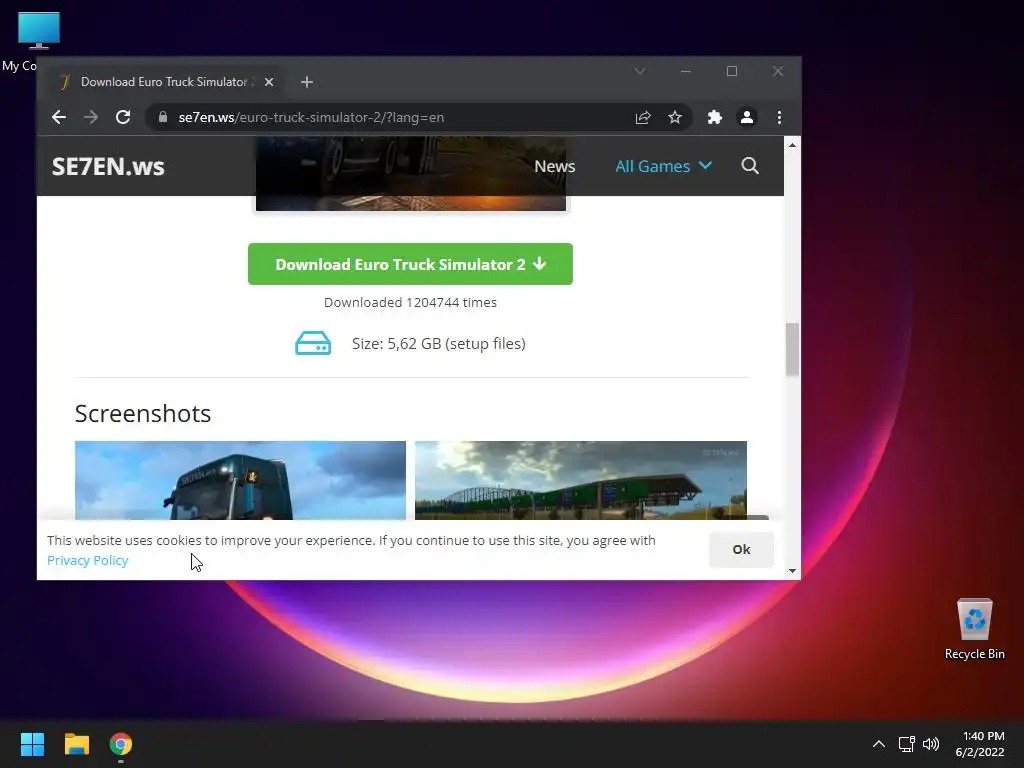Open the blue truck screenshot thumbnail
1024x768 pixels.
click(x=240, y=480)
